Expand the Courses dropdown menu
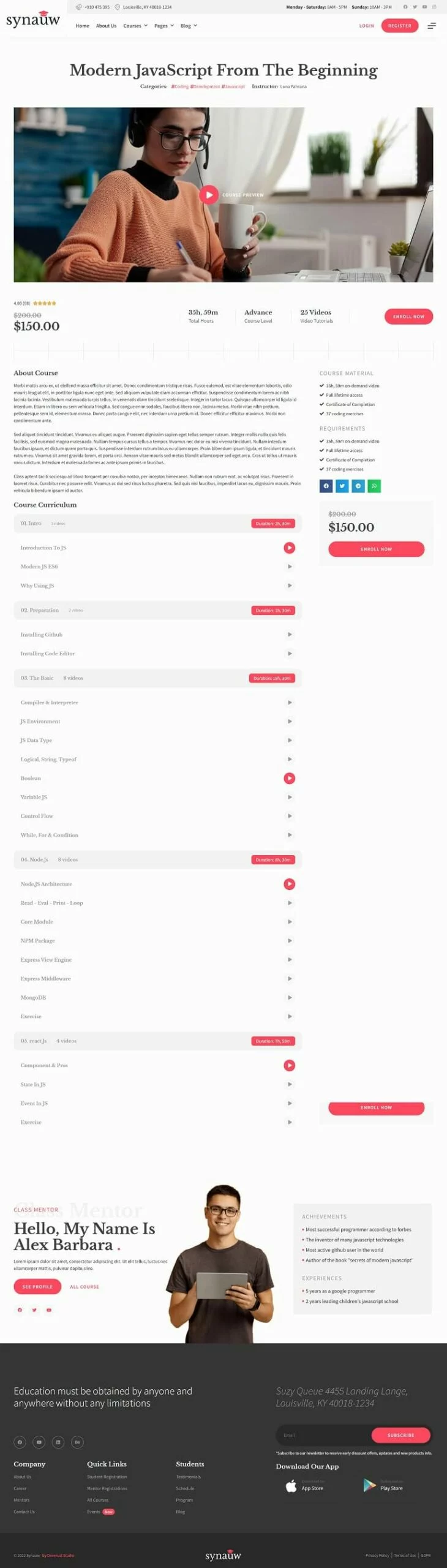The image size is (447, 1568). coord(135,26)
